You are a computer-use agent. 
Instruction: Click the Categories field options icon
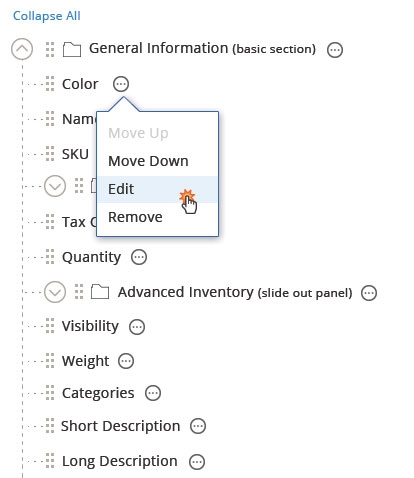(153, 393)
